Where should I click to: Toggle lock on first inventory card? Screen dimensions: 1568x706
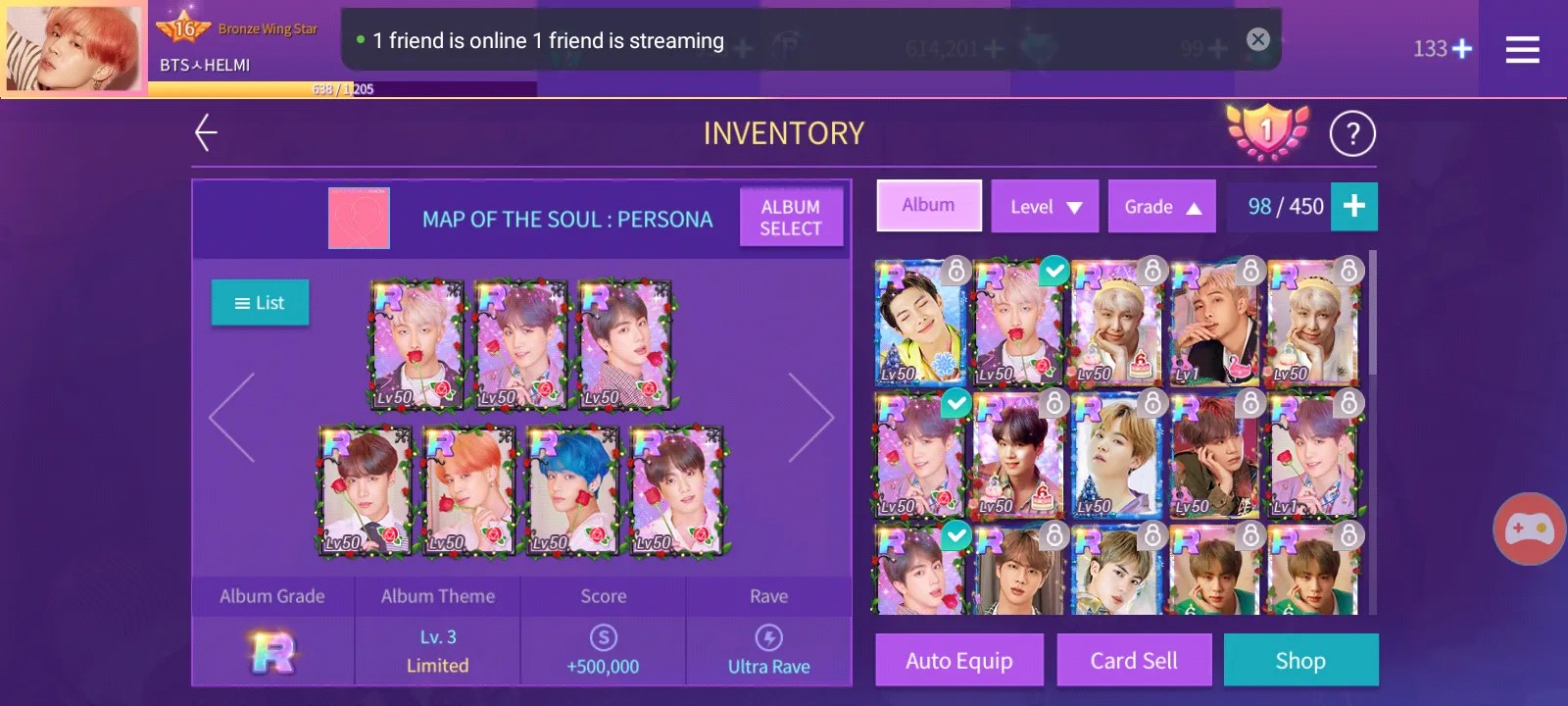(955, 270)
